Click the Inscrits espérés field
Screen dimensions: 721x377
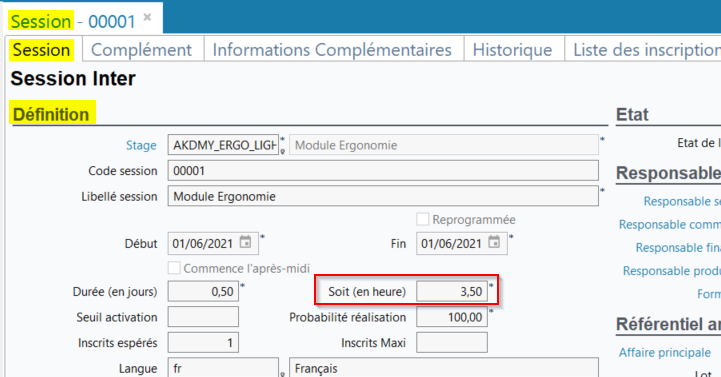tap(203, 343)
